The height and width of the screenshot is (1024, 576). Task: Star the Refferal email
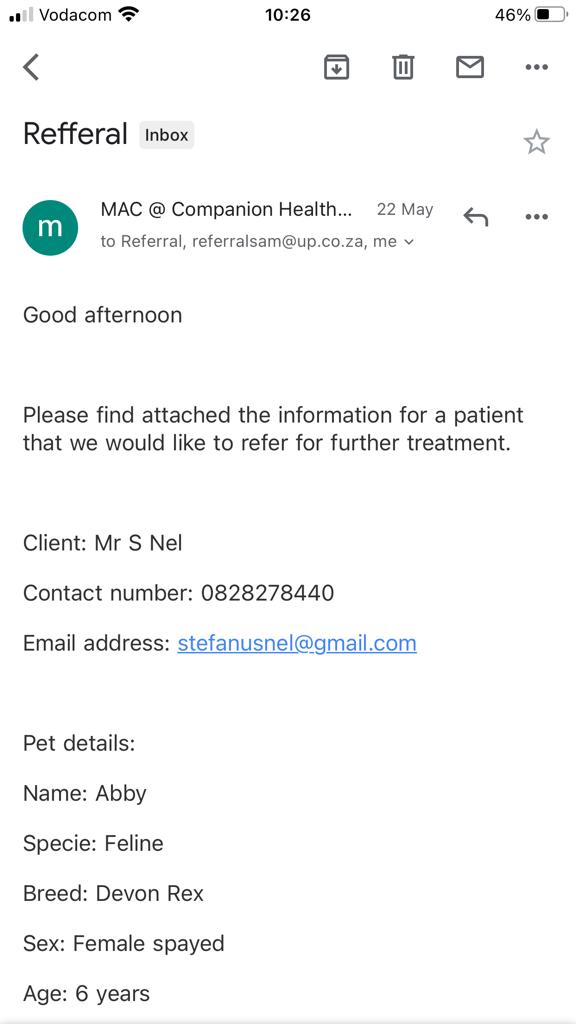537,142
